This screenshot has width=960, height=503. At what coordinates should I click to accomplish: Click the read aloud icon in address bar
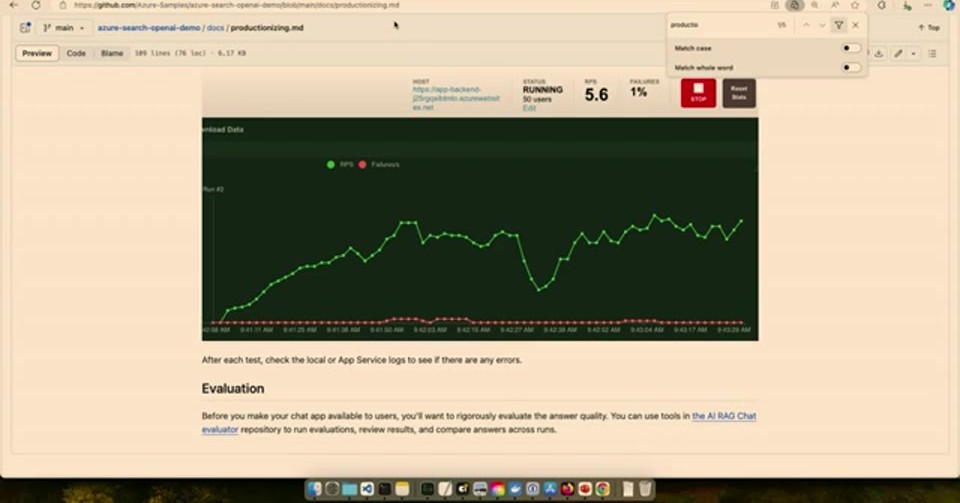click(834, 5)
